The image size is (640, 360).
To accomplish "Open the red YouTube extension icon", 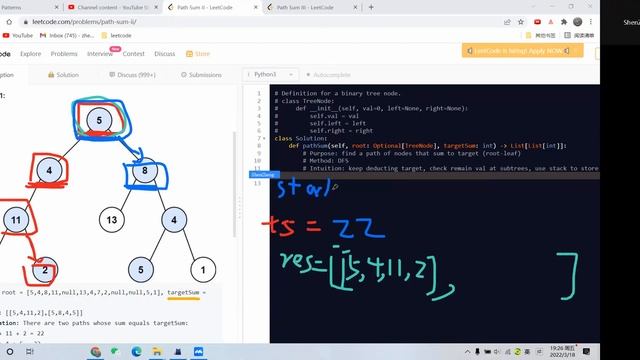I will click(x=537, y=22).
